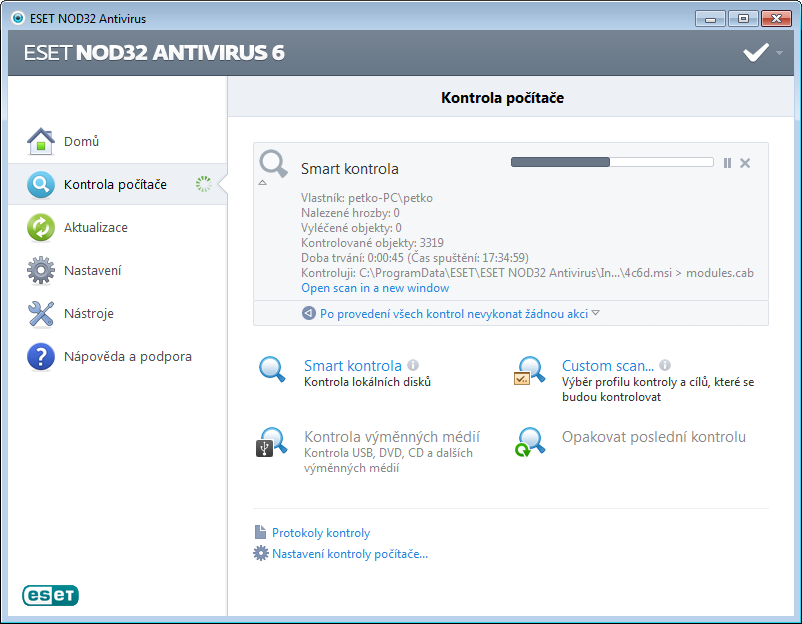This screenshot has width=802, height=624.
Task: Click the Vlastník: petko-PC\petko line
Action: [x=367, y=198]
